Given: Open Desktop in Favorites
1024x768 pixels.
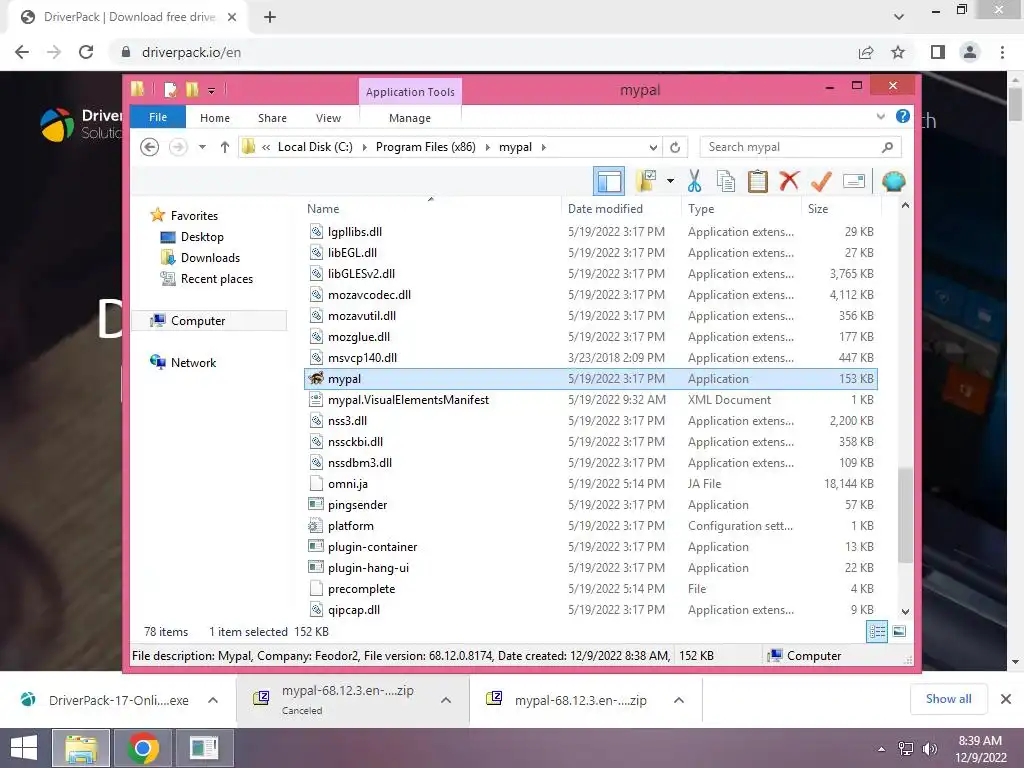Looking at the screenshot, I should coord(202,237).
